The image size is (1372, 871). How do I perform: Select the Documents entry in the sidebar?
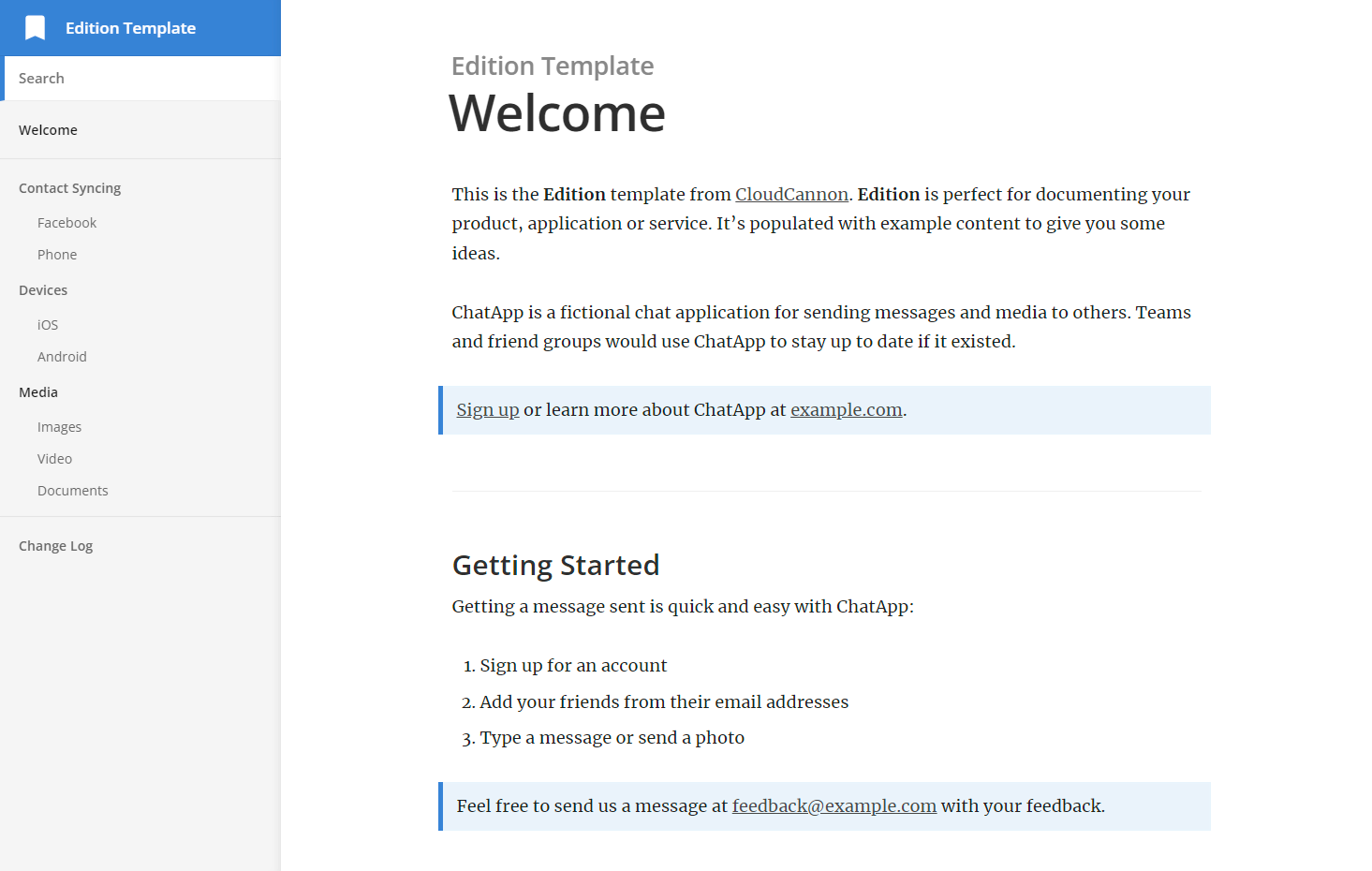tap(72, 490)
